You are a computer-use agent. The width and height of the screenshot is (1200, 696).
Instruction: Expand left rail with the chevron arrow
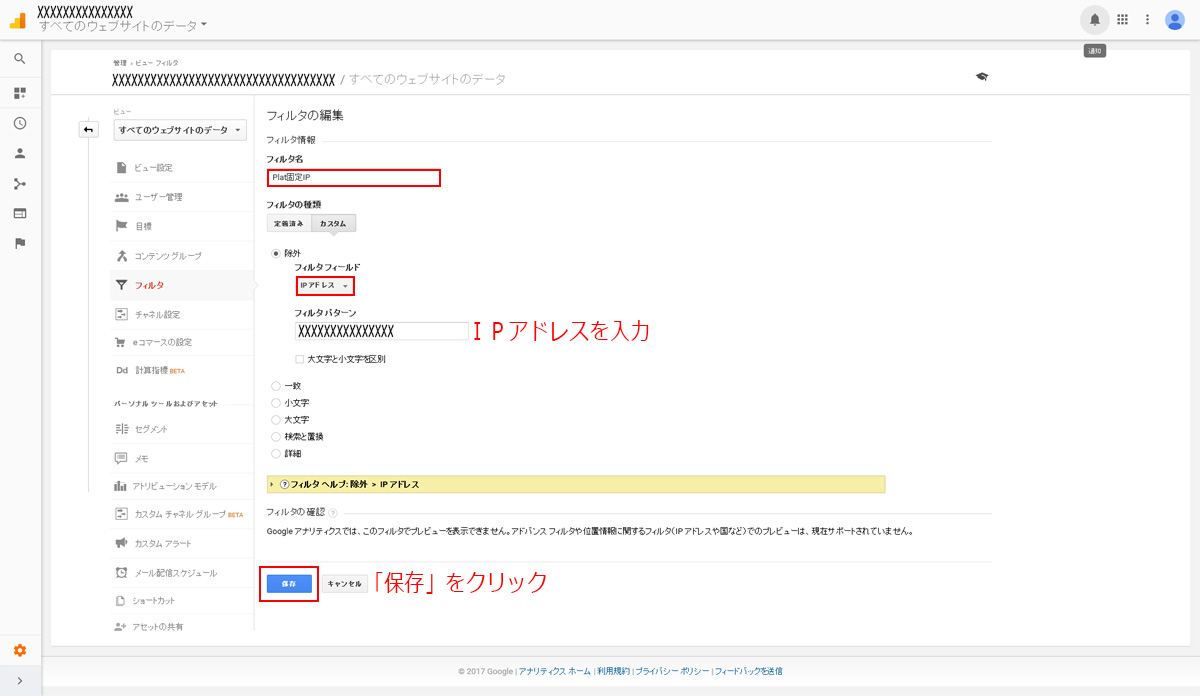point(20,682)
